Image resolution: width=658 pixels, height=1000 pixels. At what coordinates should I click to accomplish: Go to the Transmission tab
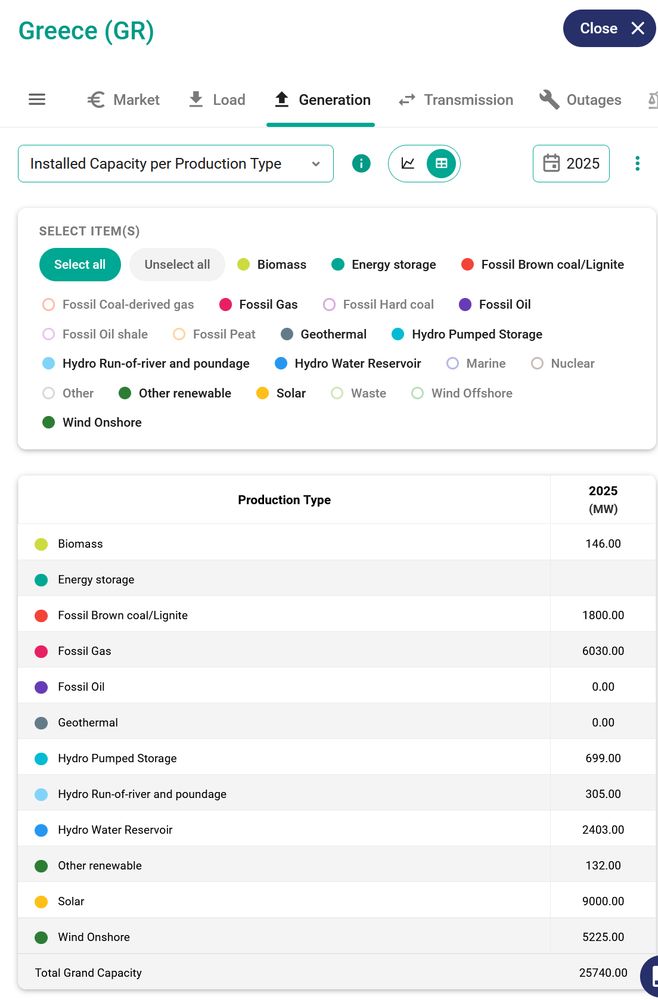tap(455, 99)
